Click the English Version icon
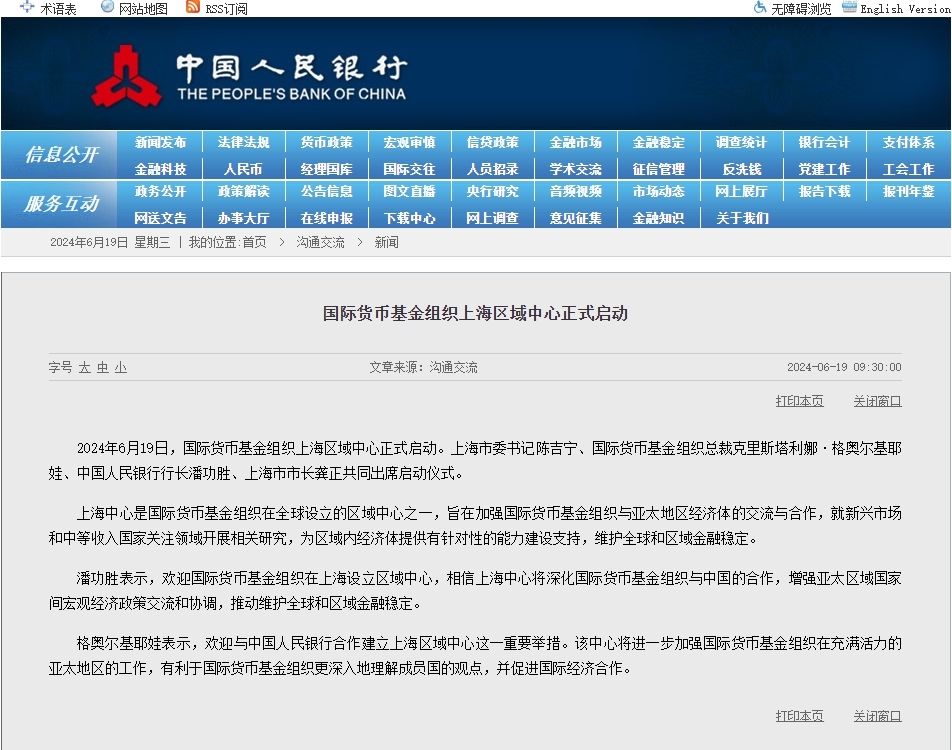This screenshot has height=750, width=952. (x=849, y=8)
